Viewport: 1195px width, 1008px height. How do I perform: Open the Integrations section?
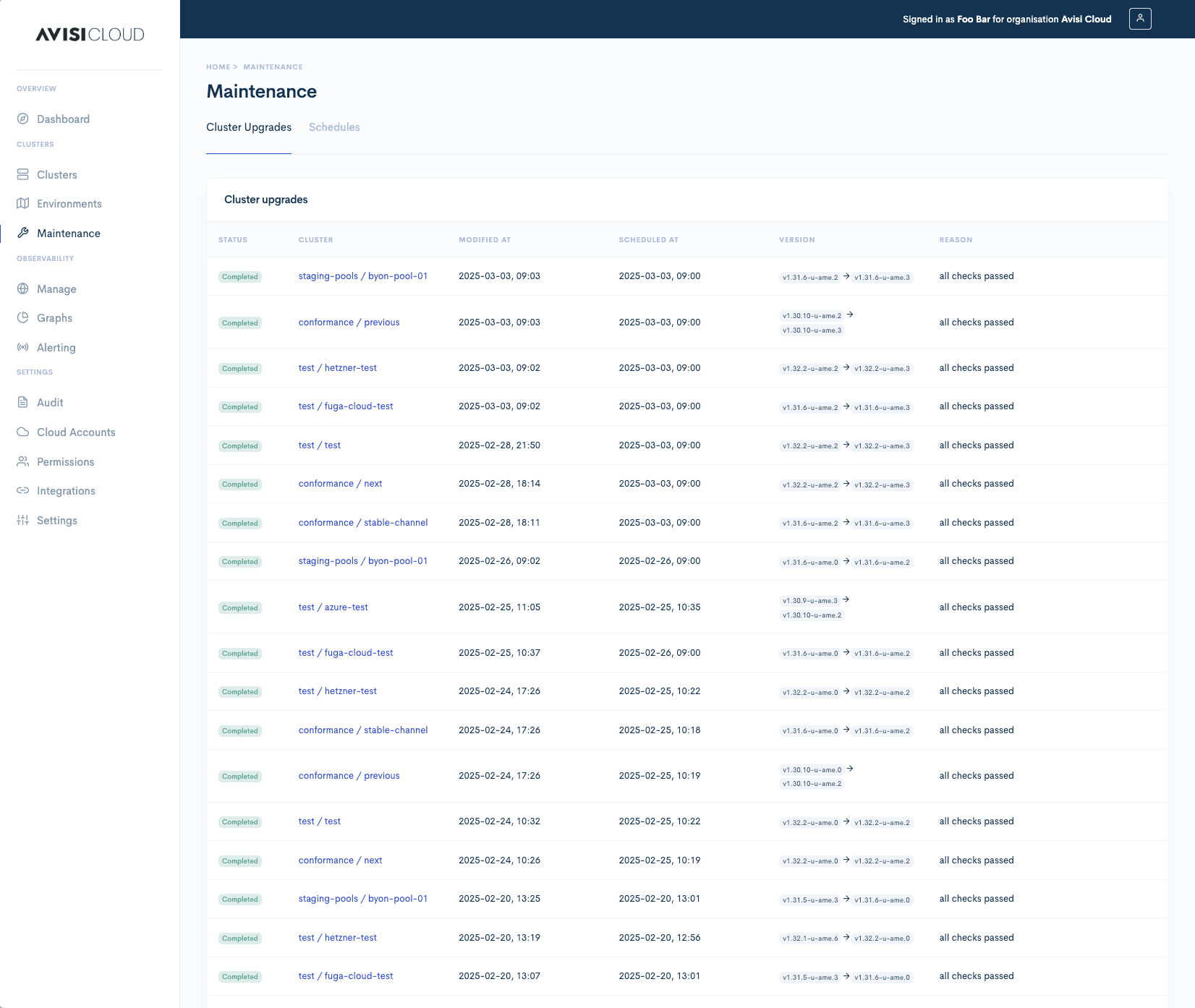[66, 490]
